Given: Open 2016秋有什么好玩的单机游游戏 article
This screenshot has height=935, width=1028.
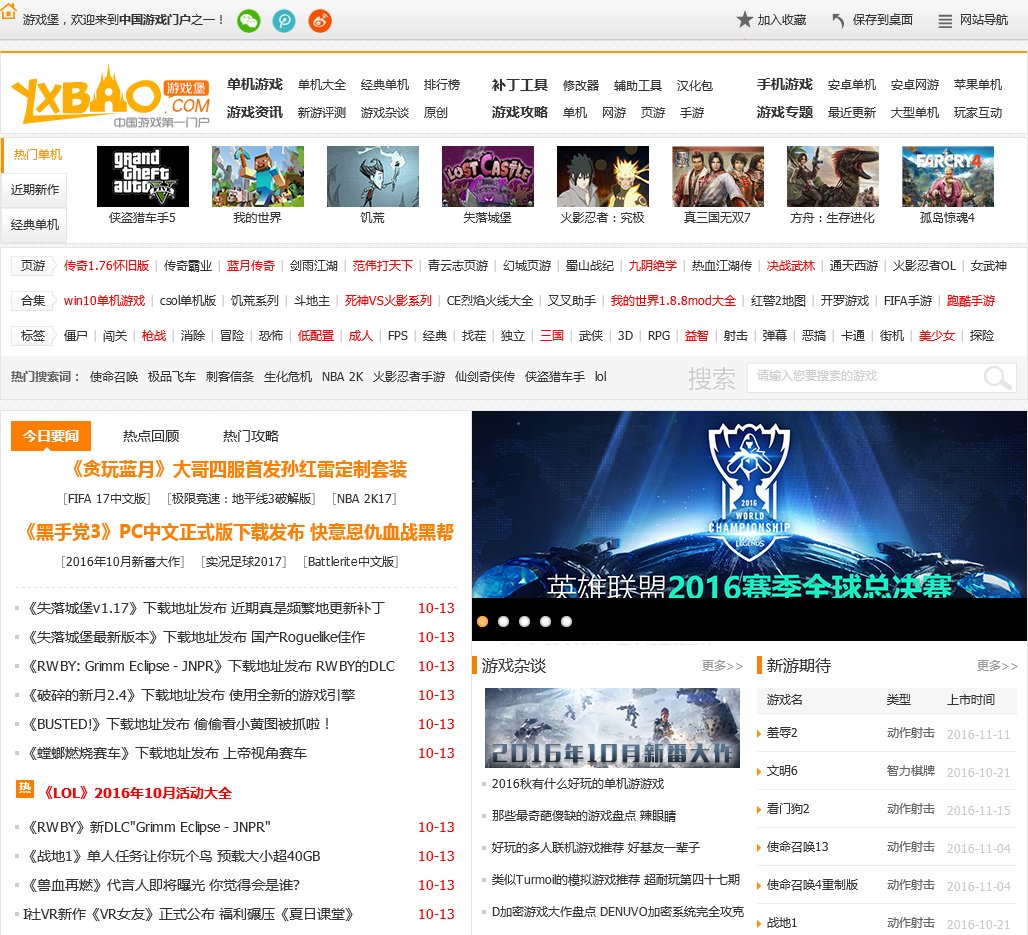Looking at the screenshot, I should pyautogui.click(x=578, y=784).
